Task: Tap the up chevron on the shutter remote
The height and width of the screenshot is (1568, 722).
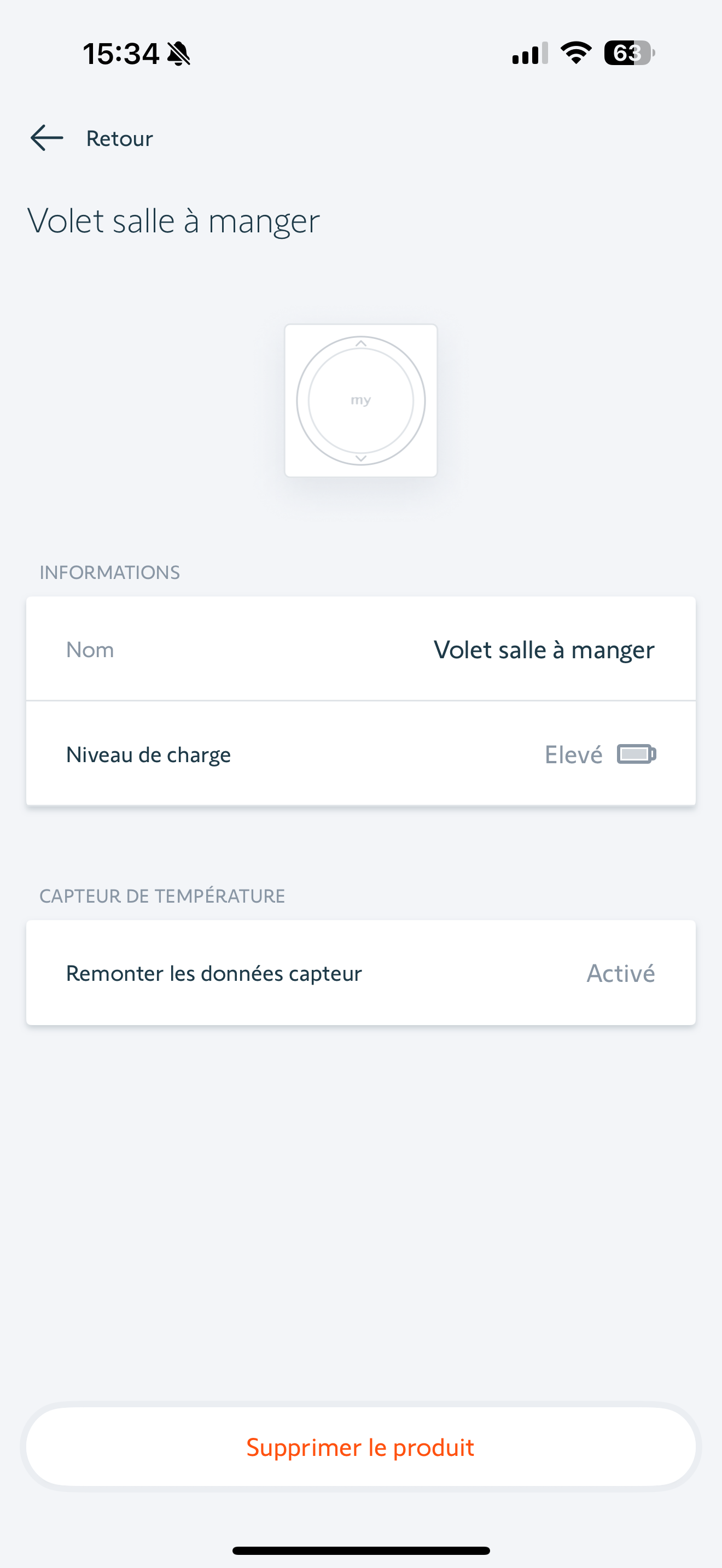Action: coord(361,344)
